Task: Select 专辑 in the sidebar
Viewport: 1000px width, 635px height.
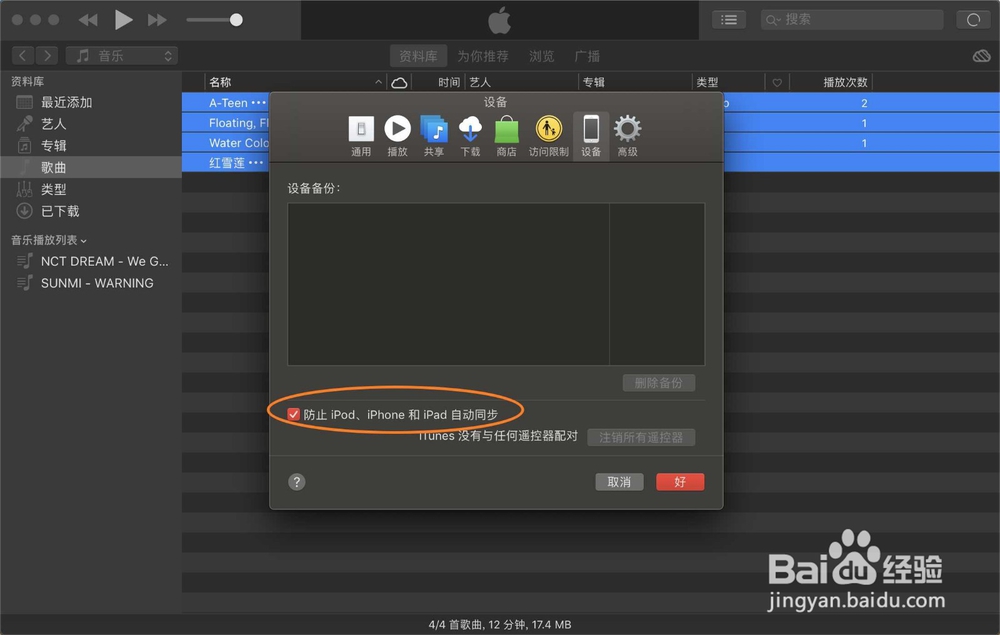Action: click(91, 145)
